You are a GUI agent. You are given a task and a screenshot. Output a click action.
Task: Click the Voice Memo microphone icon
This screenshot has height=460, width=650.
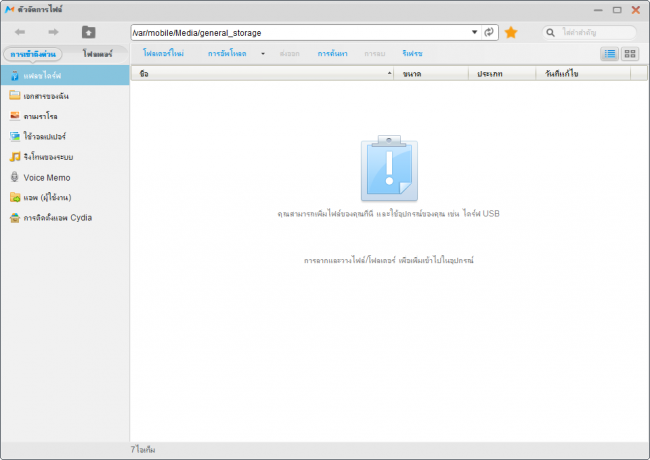point(15,177)
